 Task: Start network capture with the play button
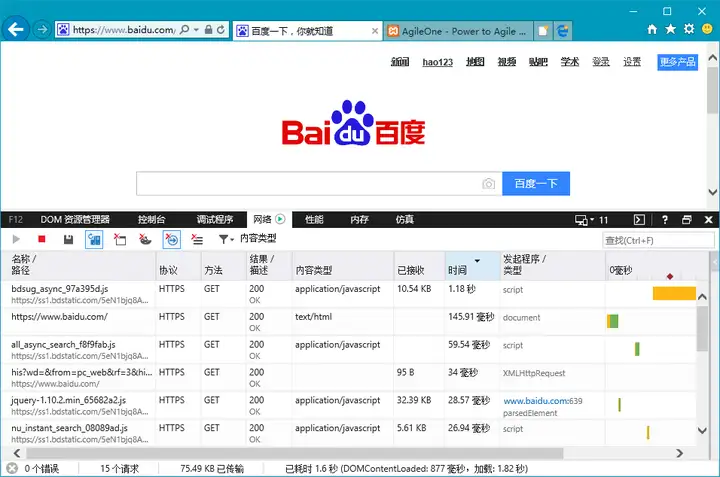(16, 239)
